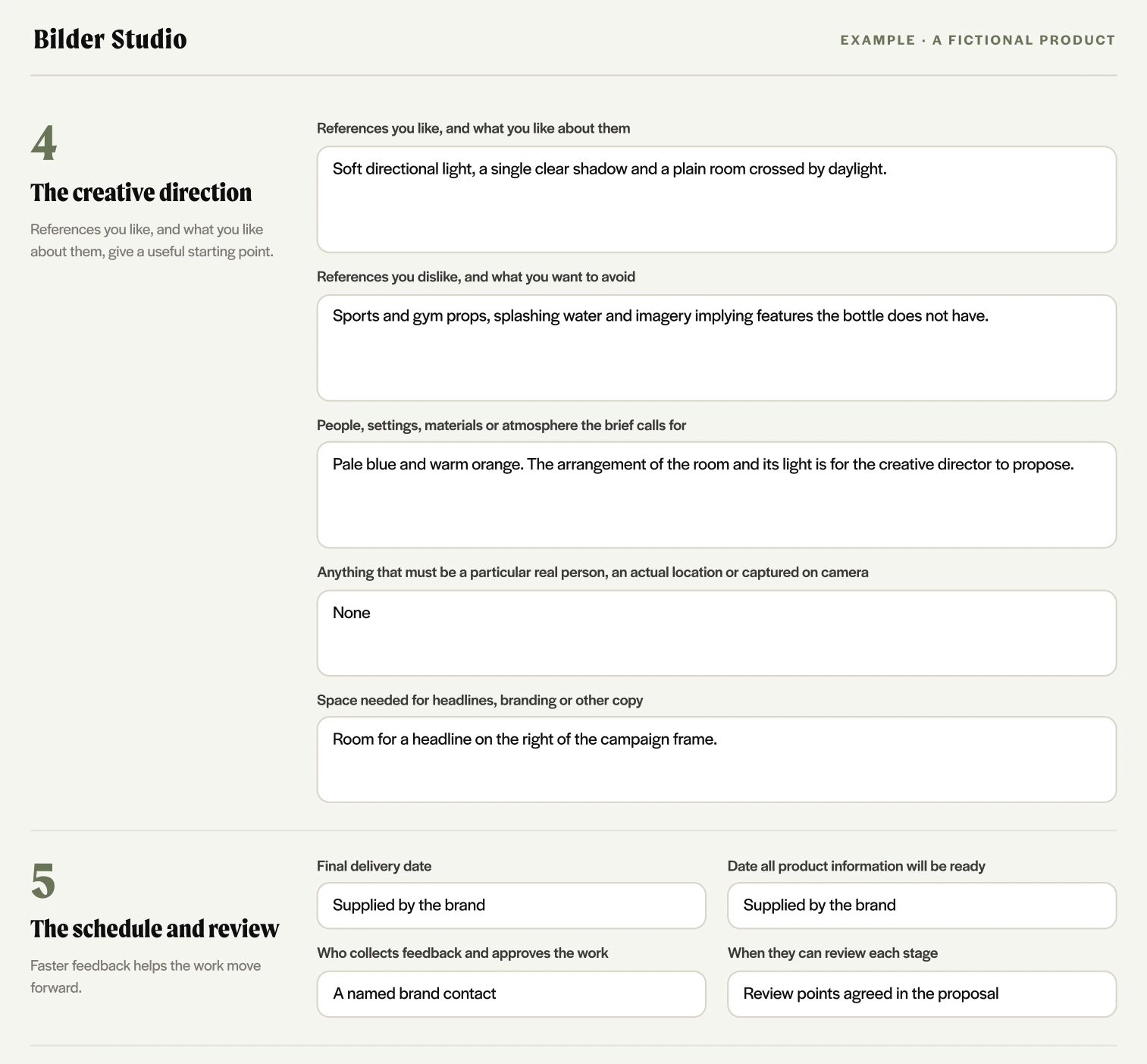Screen dimensions: 1147x1064
Task: Click the label 'People, settings, materials or atmosphere the brief calls for'
Action: [501, 425]
